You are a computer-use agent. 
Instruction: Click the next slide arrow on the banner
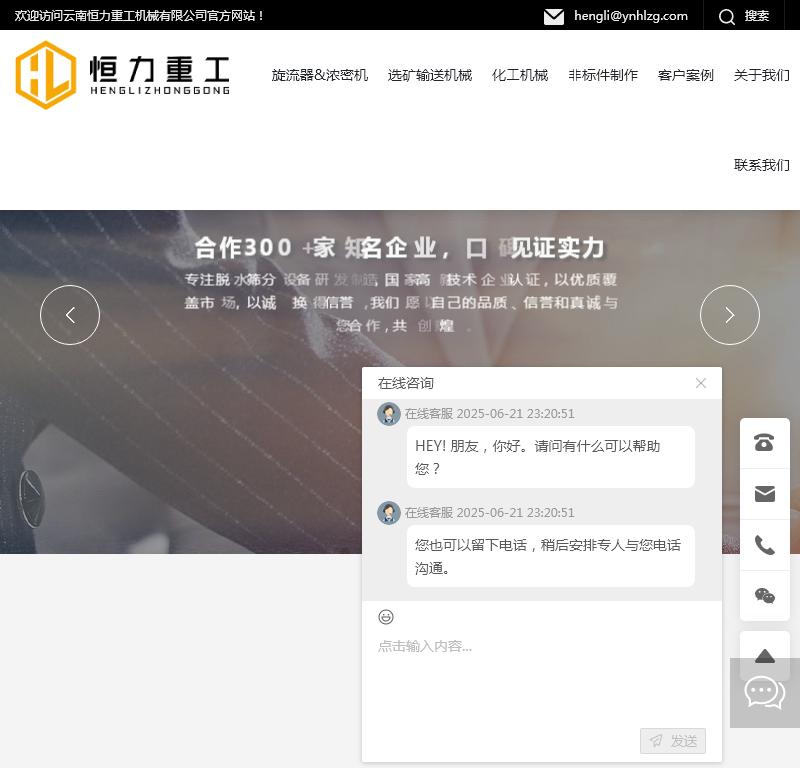pos(730,315)
